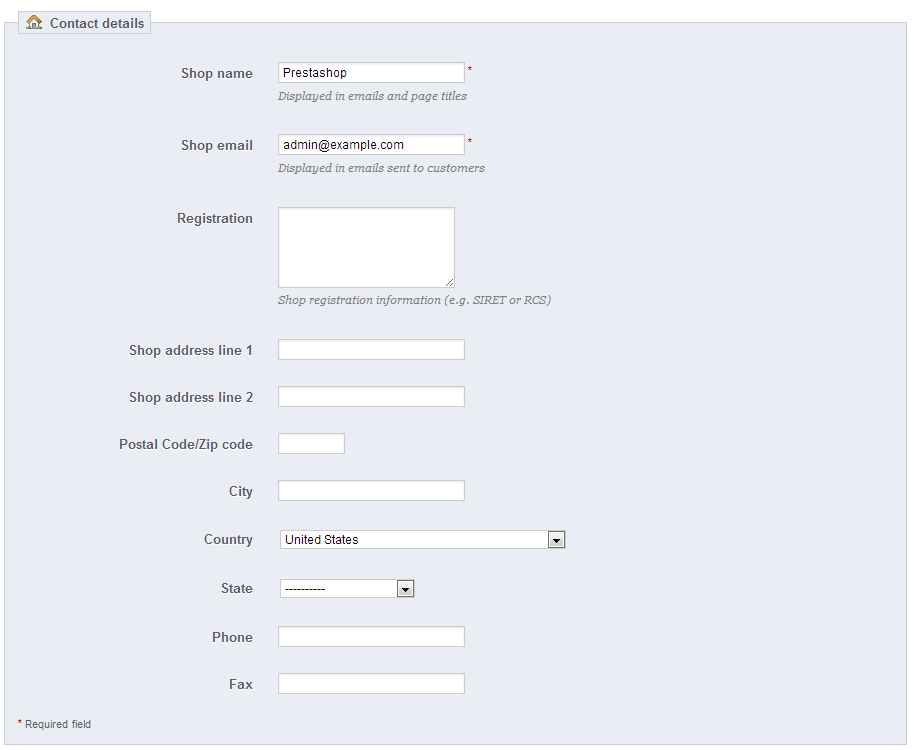Image resolution: width=914 pixels, height=750 pixels.
Task: Click the State field label
Action: [237, 588]
